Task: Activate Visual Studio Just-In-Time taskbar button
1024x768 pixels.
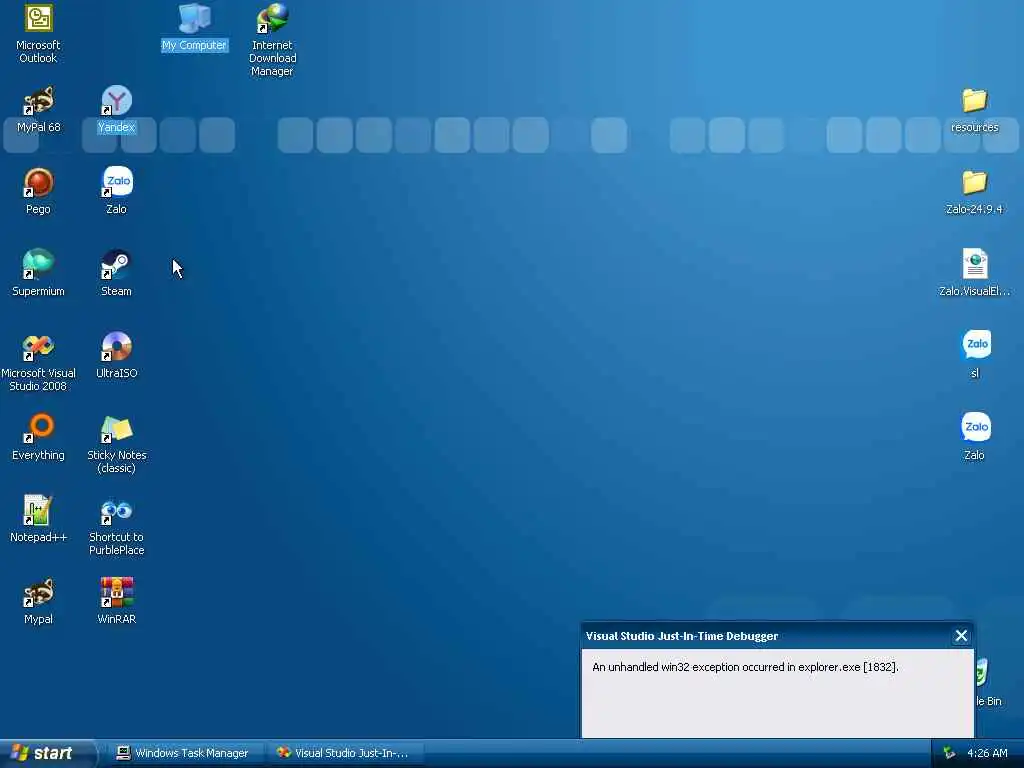Action: (x=345, y=753)
